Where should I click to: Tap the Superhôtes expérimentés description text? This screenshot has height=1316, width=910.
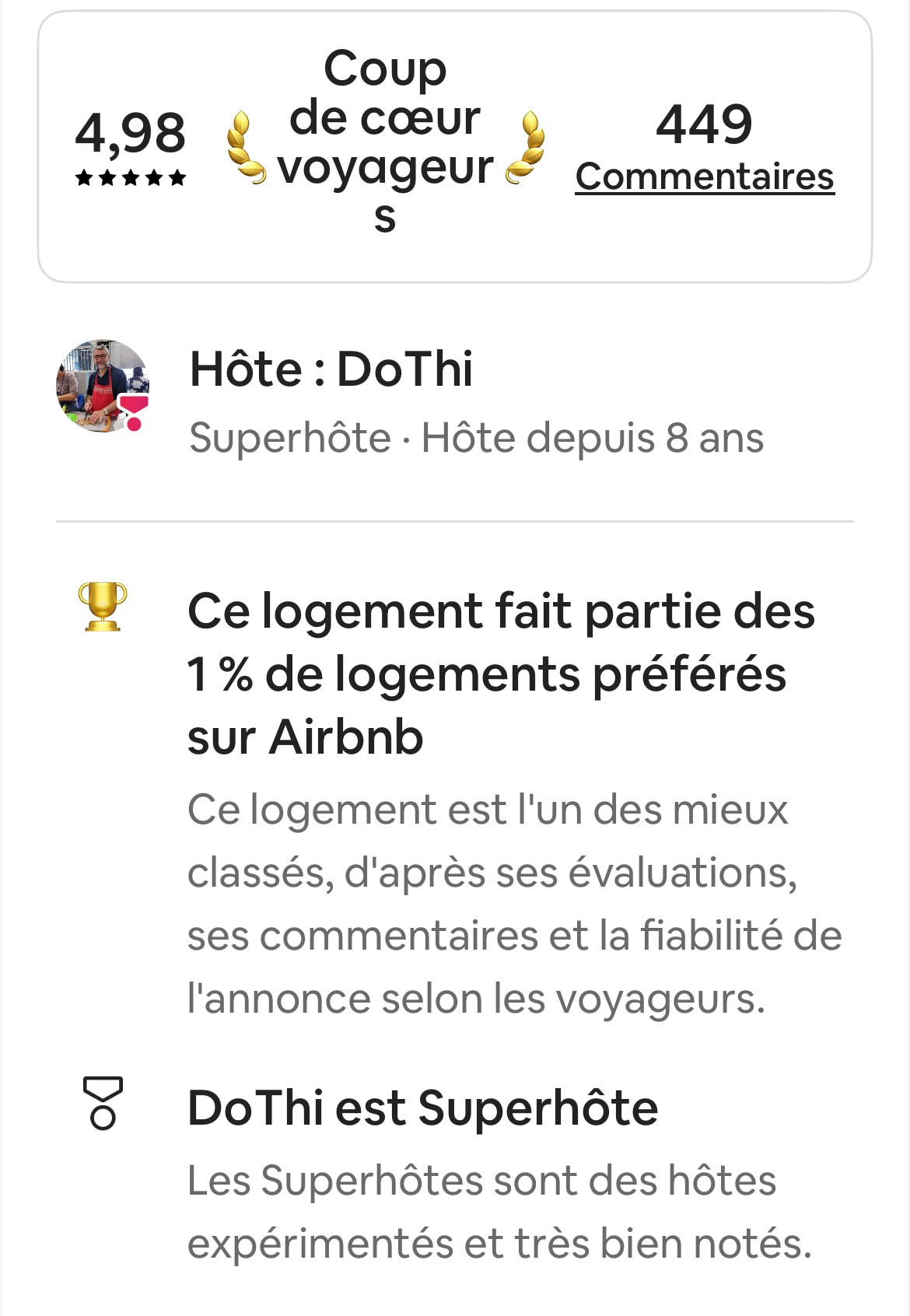(x=500, y=1212)
